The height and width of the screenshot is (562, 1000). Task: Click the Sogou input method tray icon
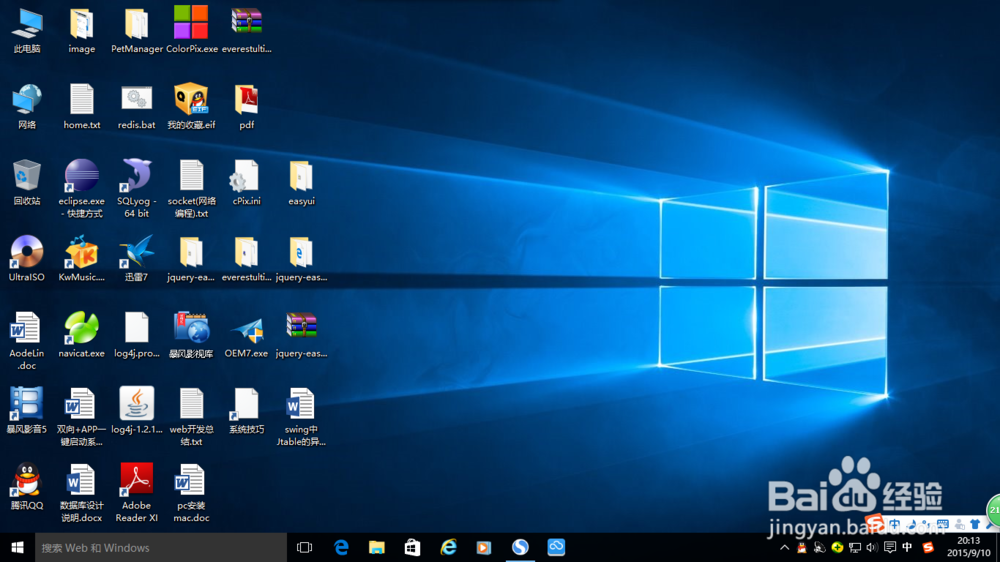pyautogui.click(x=928, y=547)
